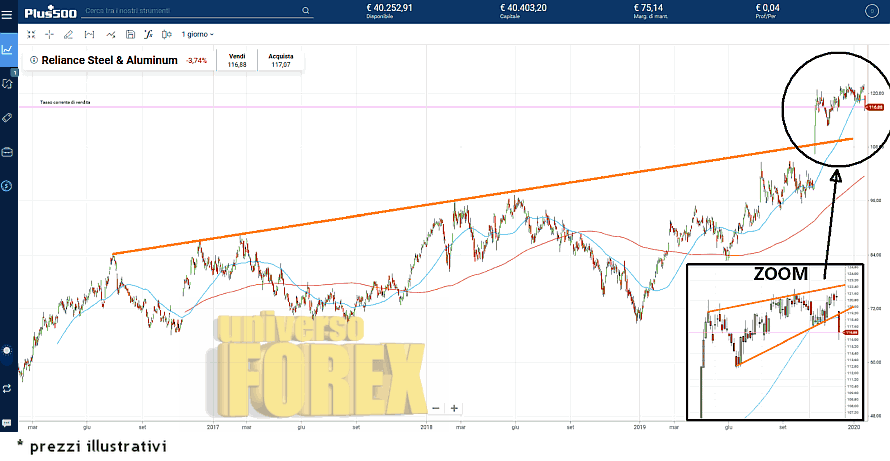
Task: Zoom out chart with minus button
Action: pos(436,408)
